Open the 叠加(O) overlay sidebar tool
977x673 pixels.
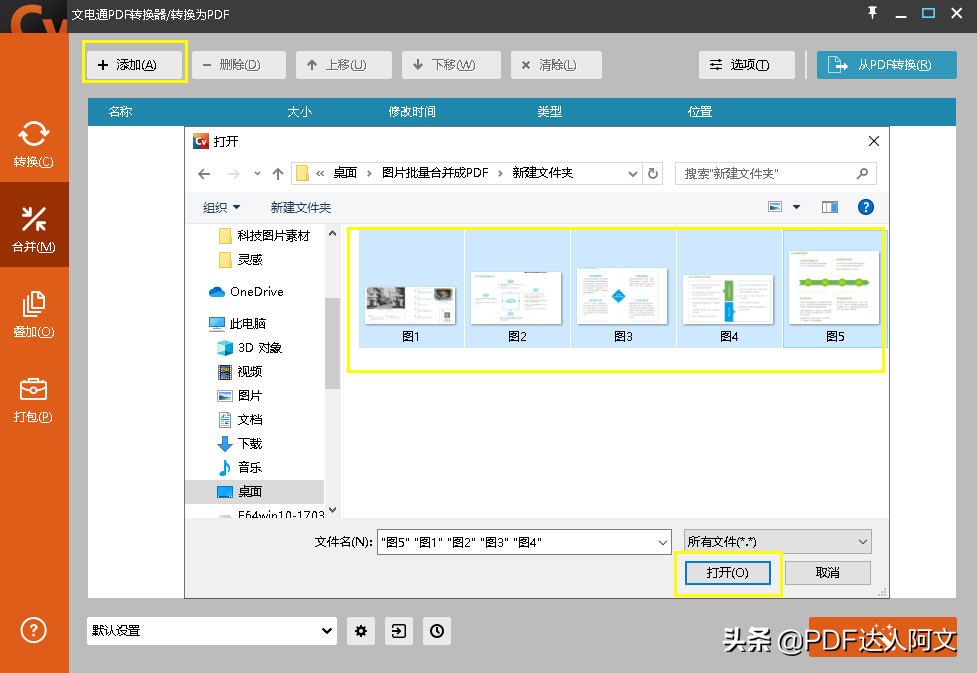pos(34,314)
